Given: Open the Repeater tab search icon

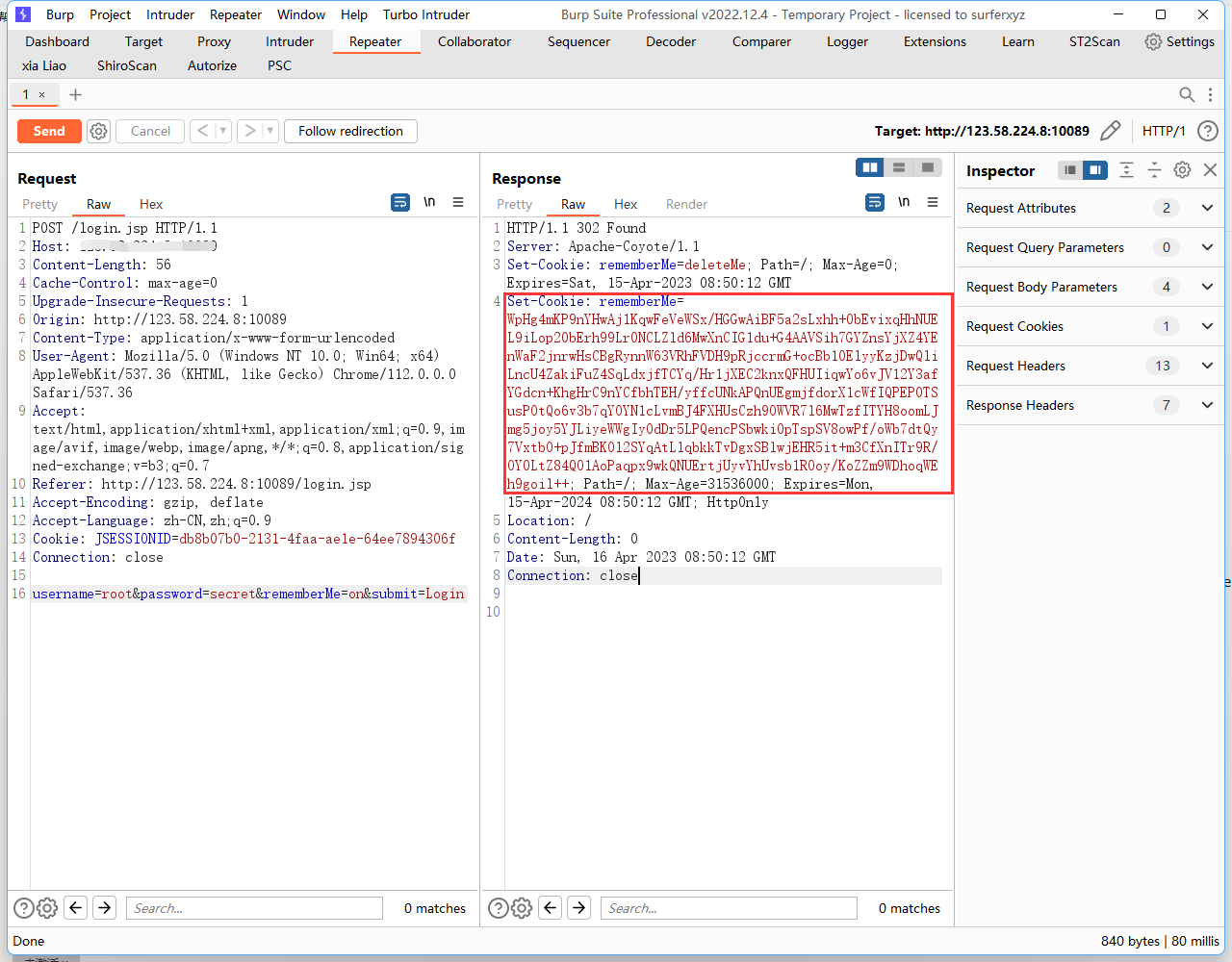Looking at the screenshot, I should 1187,94.
